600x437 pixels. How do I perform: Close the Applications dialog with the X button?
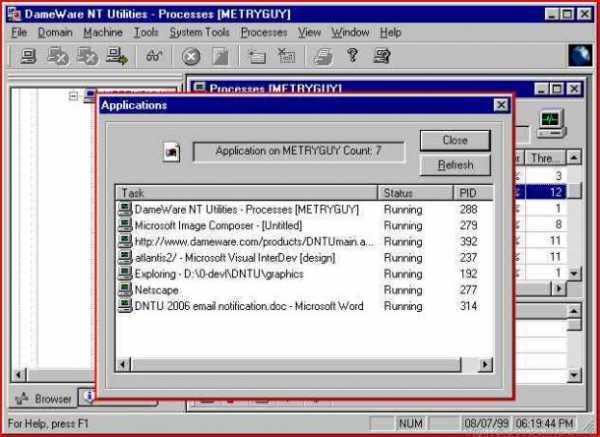point(501,105)
